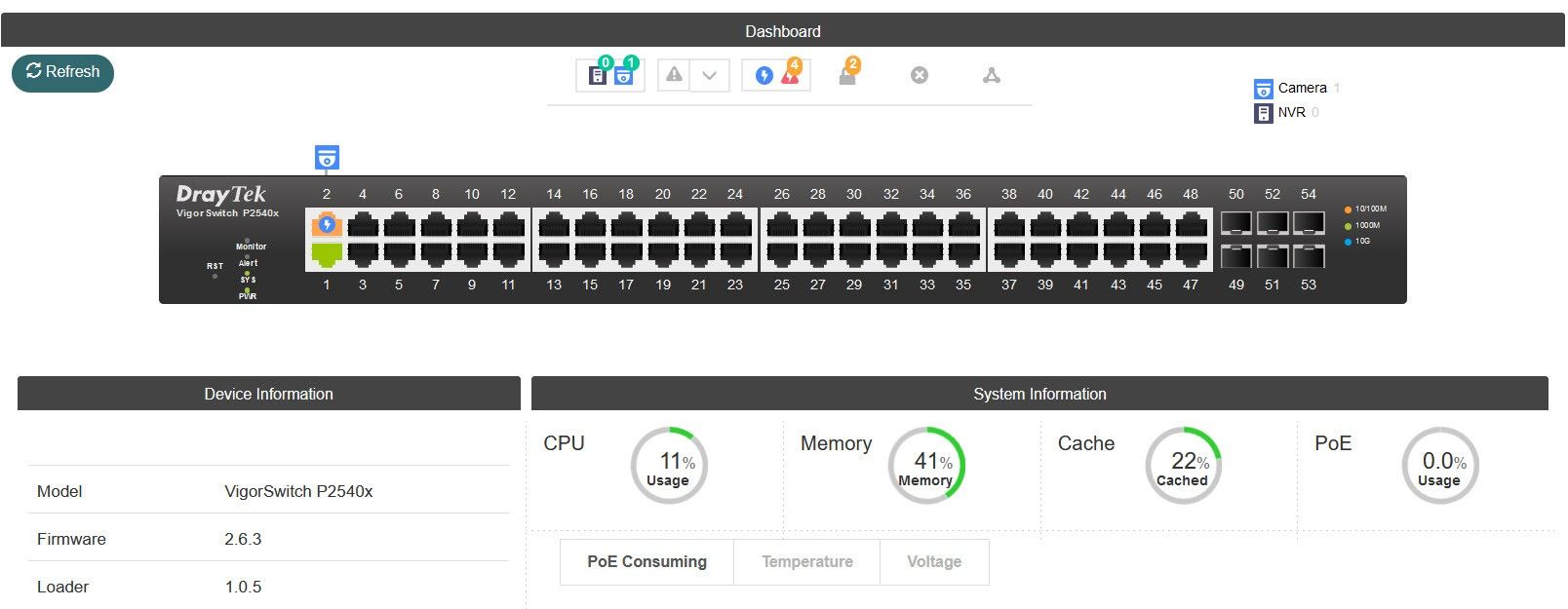The image size is (1568, 609).
Task: Click the network topology triangle icon
Action: (x=991, y=75)
